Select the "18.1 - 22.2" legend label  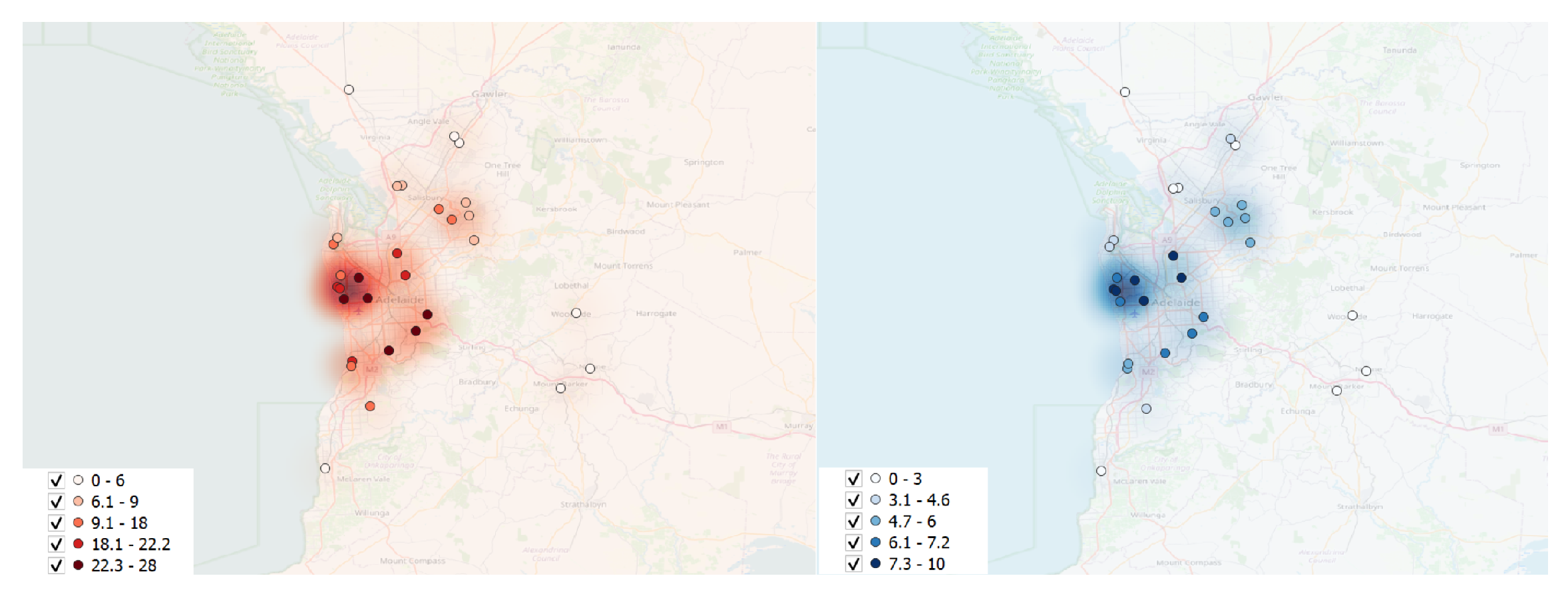click(131, 544)
